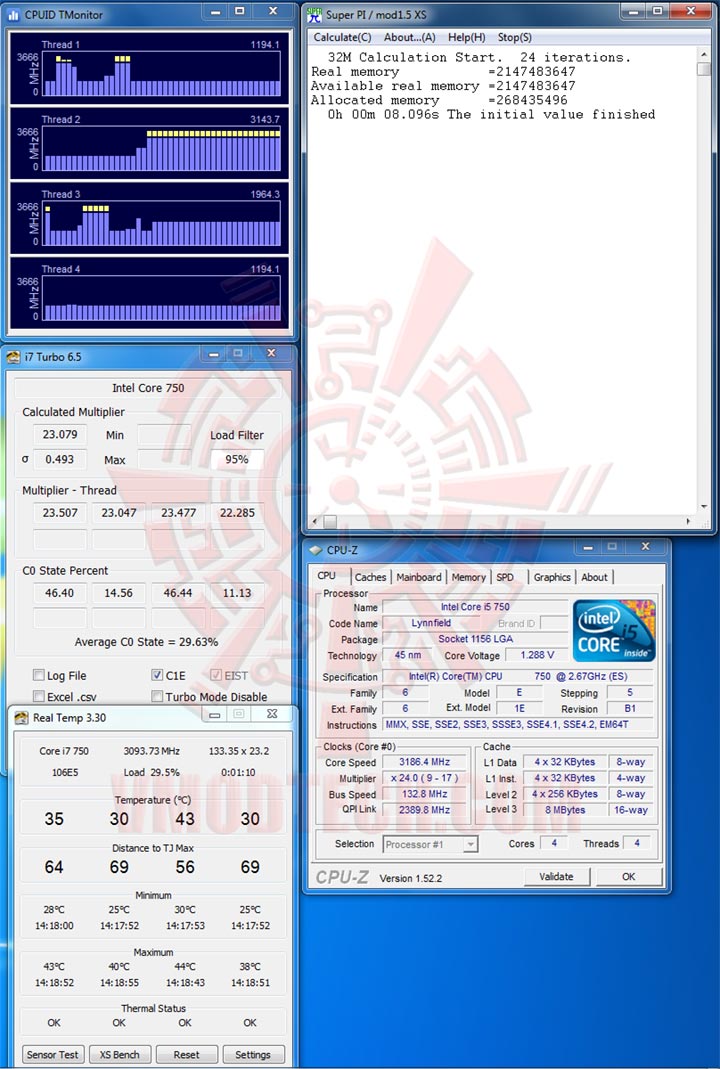
Task: Click the Real Temp 3.30 title icon
Action: click(21, 717)
